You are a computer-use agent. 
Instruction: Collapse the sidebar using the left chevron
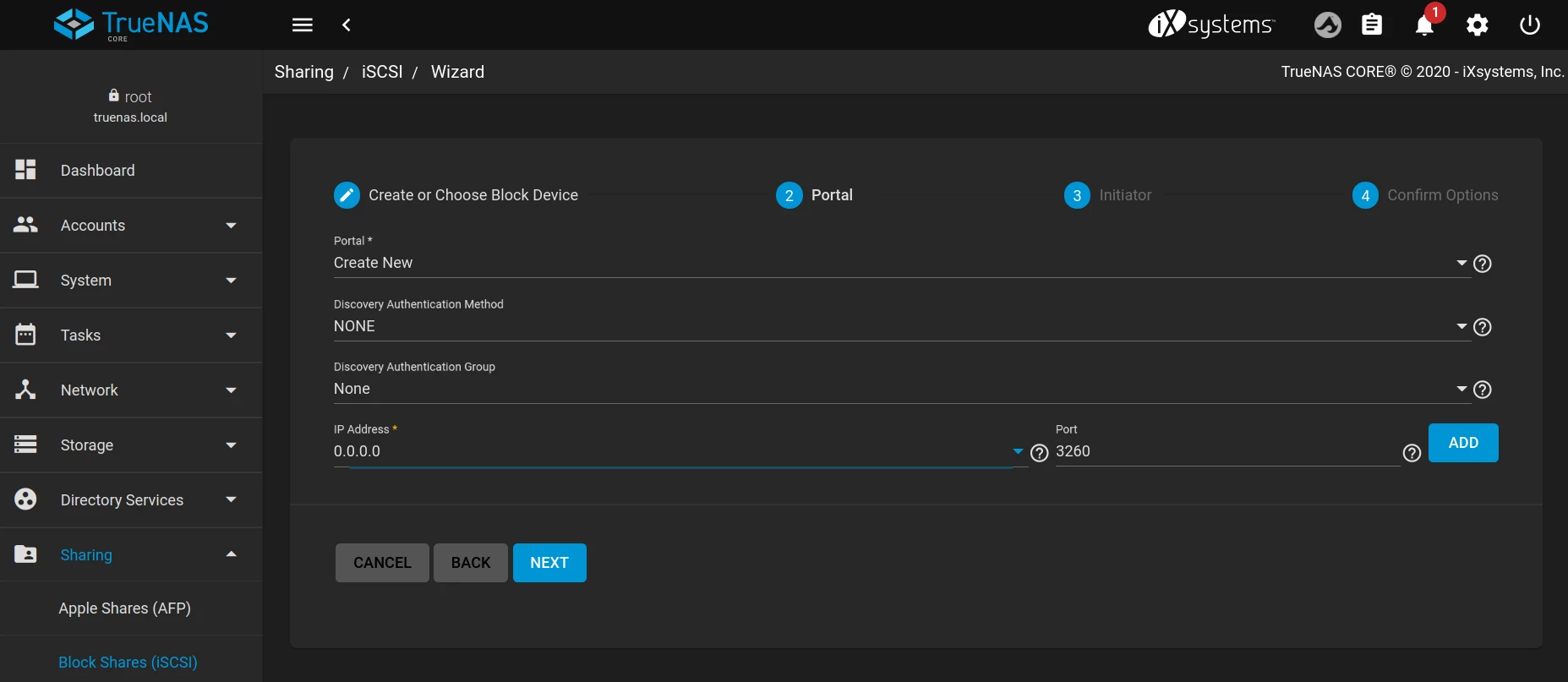click(x=347, y=25)
